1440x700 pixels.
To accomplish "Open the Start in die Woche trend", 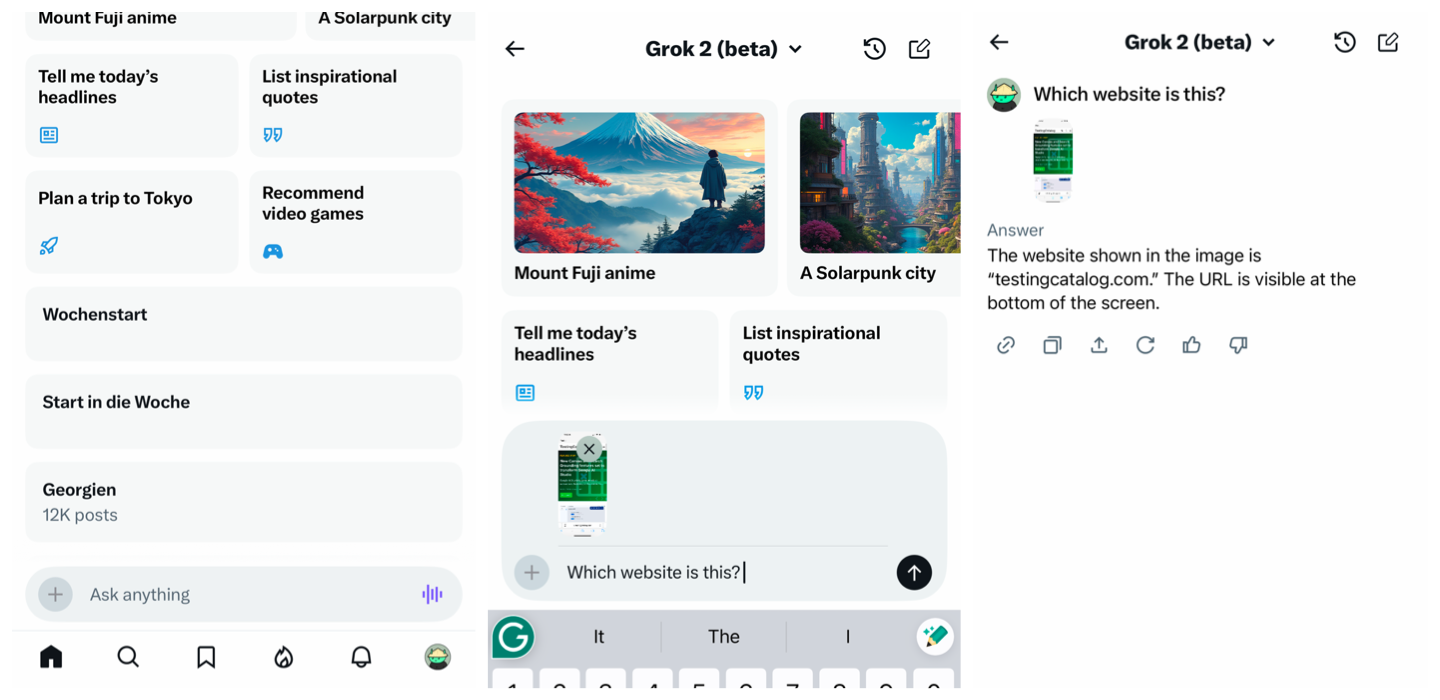I will click(x=244, y=411).
